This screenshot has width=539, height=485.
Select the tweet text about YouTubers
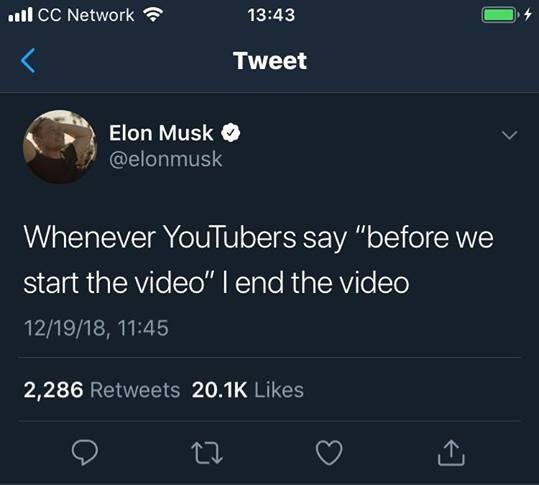(x=258, y=260)
